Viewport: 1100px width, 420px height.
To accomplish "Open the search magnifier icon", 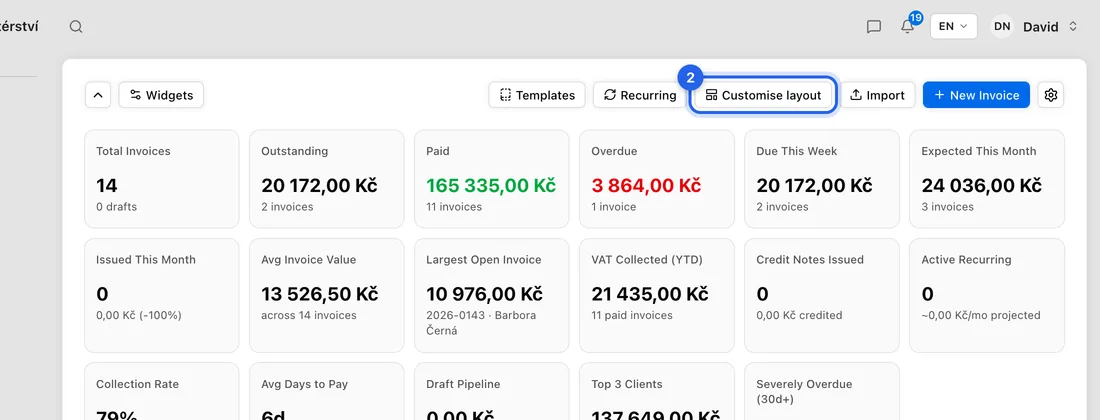I will coord(76,27).
